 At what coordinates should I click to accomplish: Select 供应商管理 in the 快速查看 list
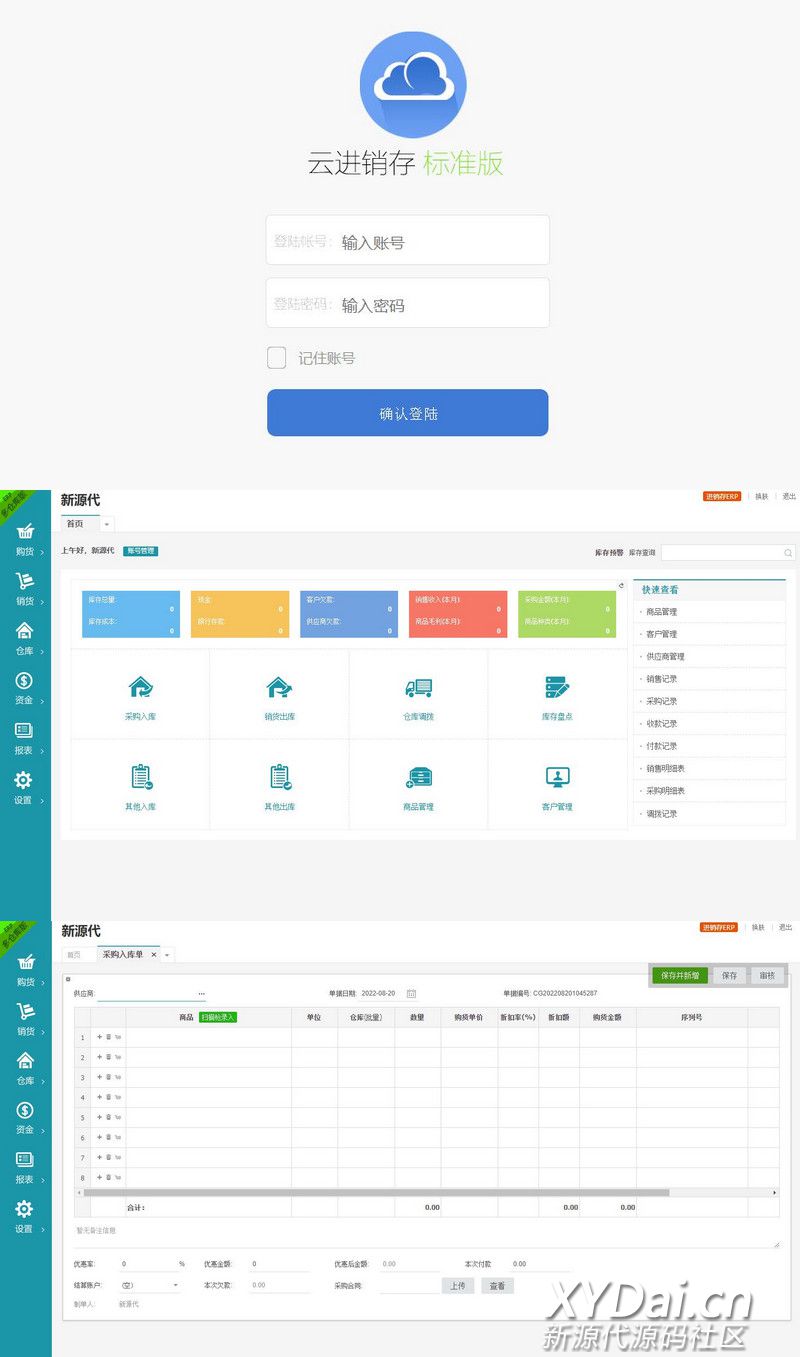[x=665, y=657]
